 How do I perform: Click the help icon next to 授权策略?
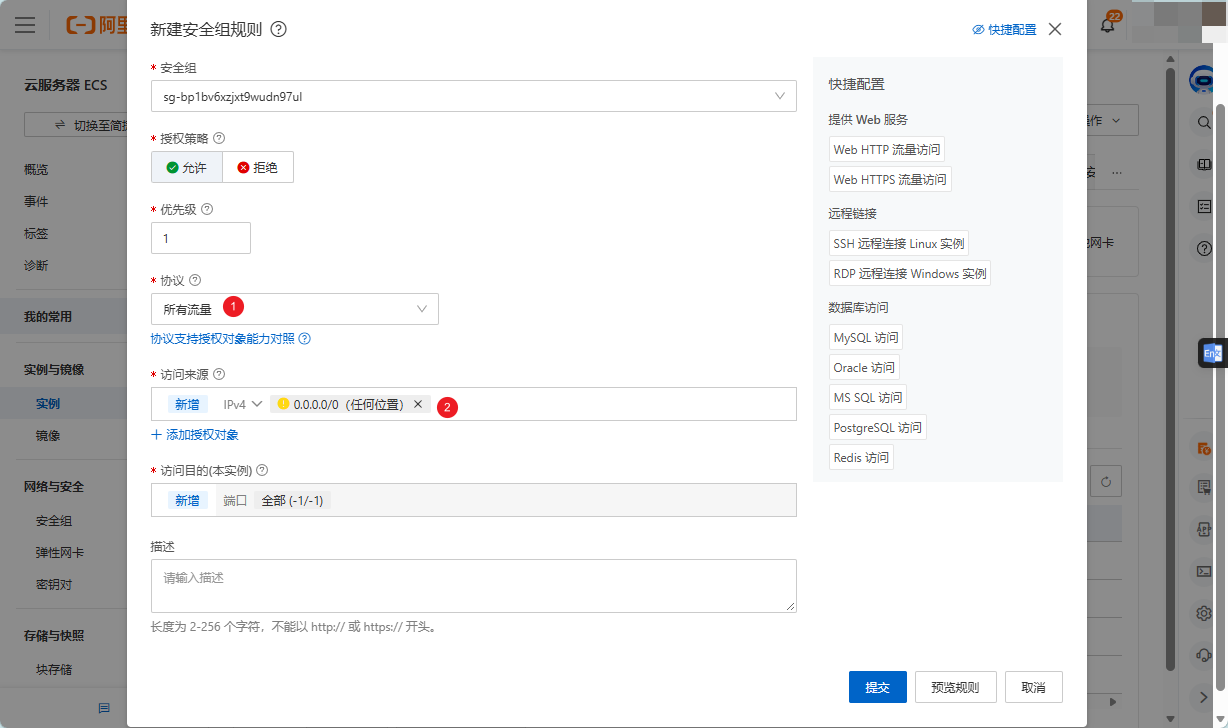[219, 138]
